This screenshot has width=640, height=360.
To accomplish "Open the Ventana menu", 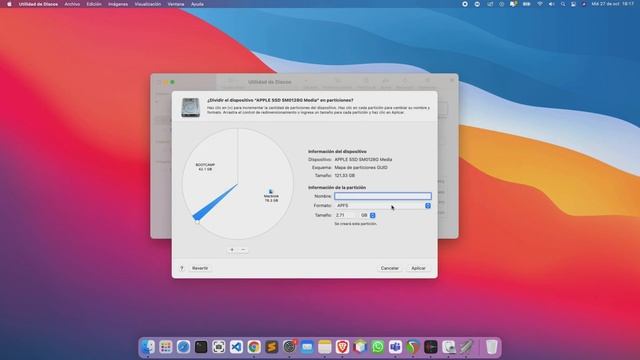I will click(x=176, y=4).
